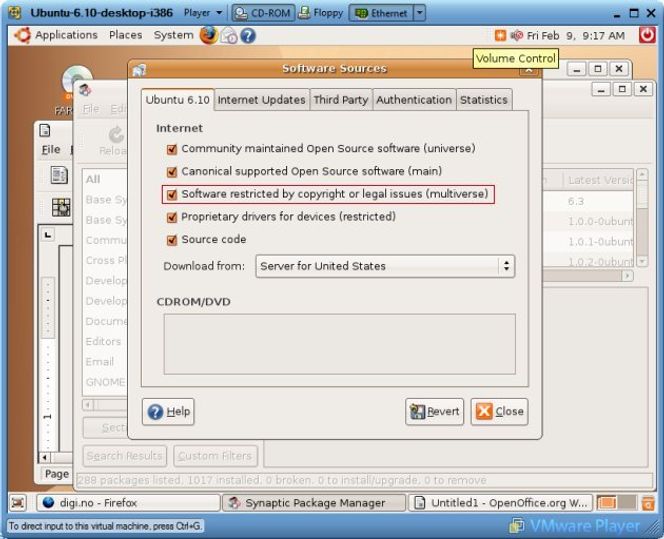Toggle Proprietary drivers (restricted) checkbox
This screenshot has height=539, width=664.
(x=172, y=217)
